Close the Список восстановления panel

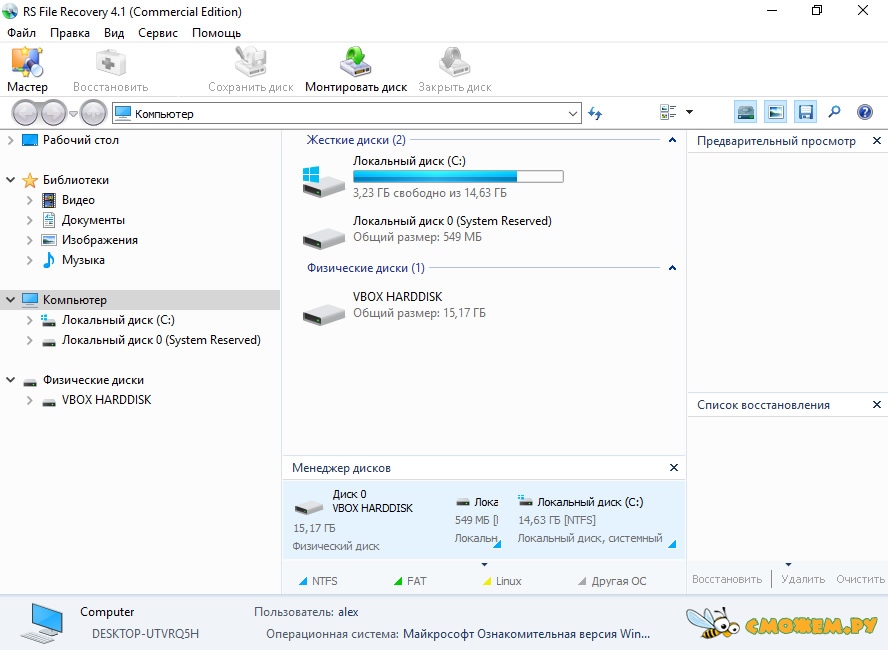click(877, 404)
